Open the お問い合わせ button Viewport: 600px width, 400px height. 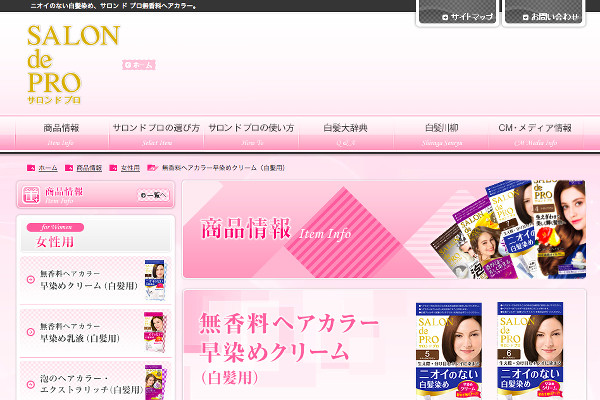pyautogui.click(x=543, y=13)
